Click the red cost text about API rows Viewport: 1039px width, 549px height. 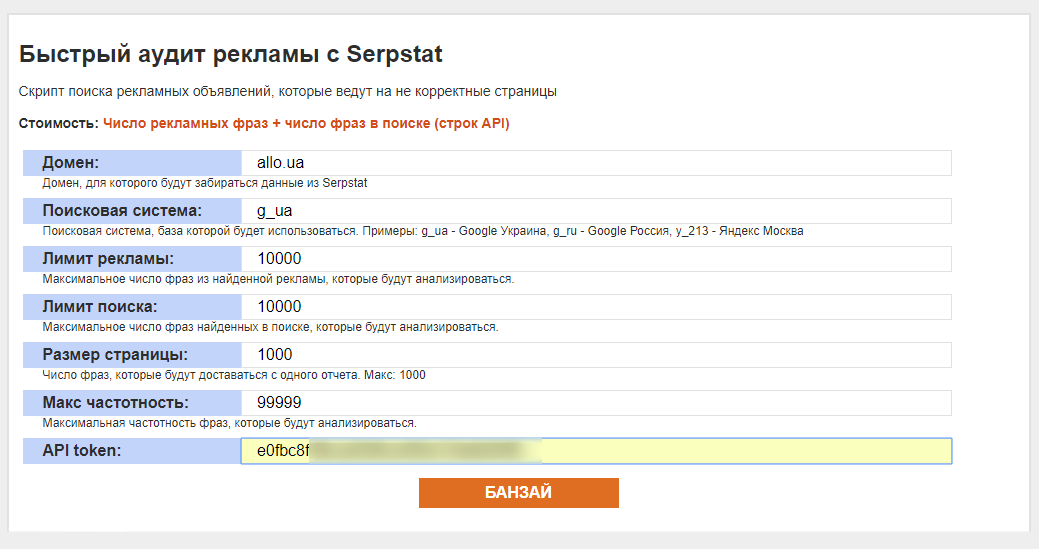306,124
